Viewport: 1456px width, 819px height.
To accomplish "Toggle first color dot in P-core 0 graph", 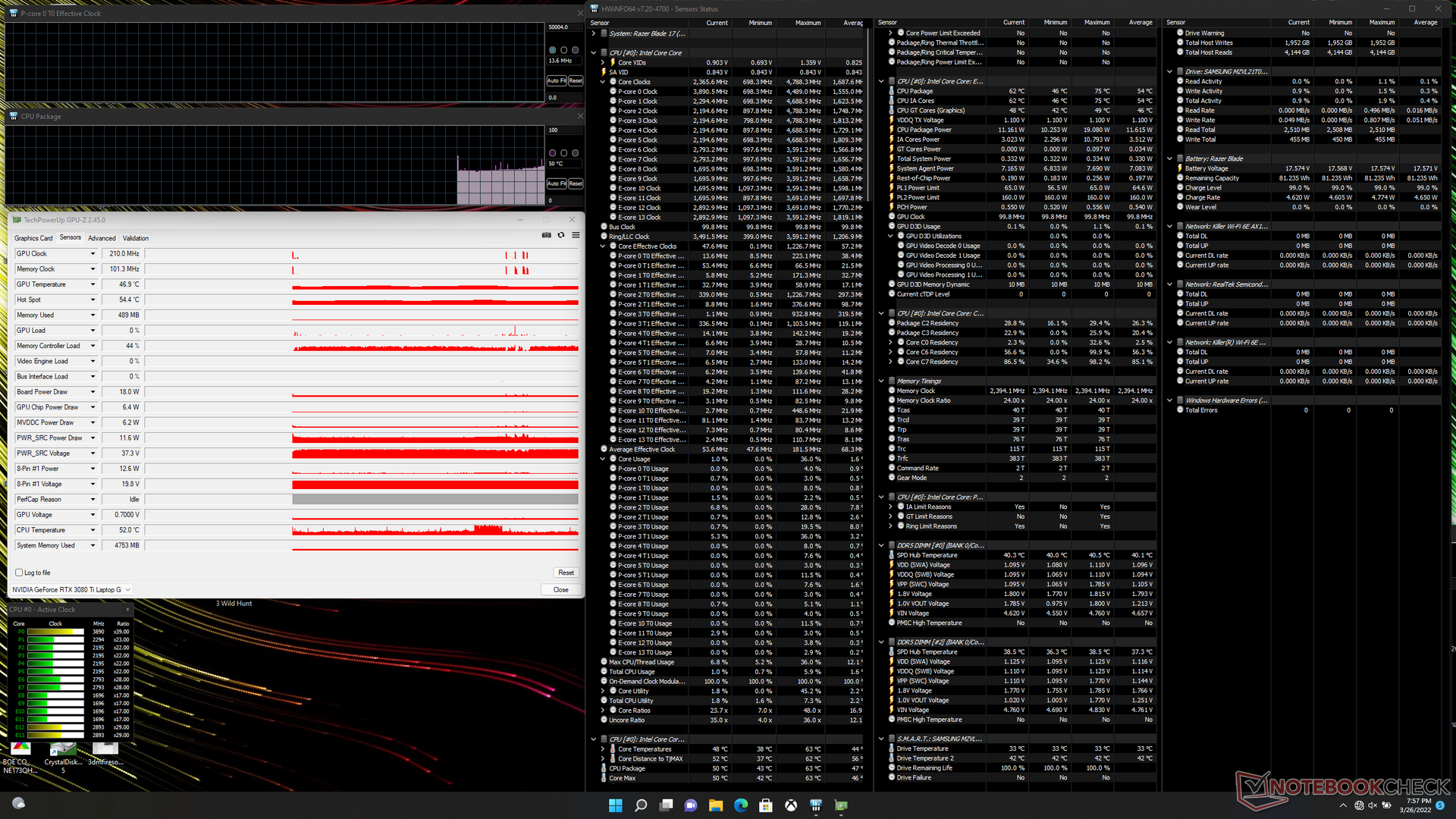I will click(x=552, y=50).
